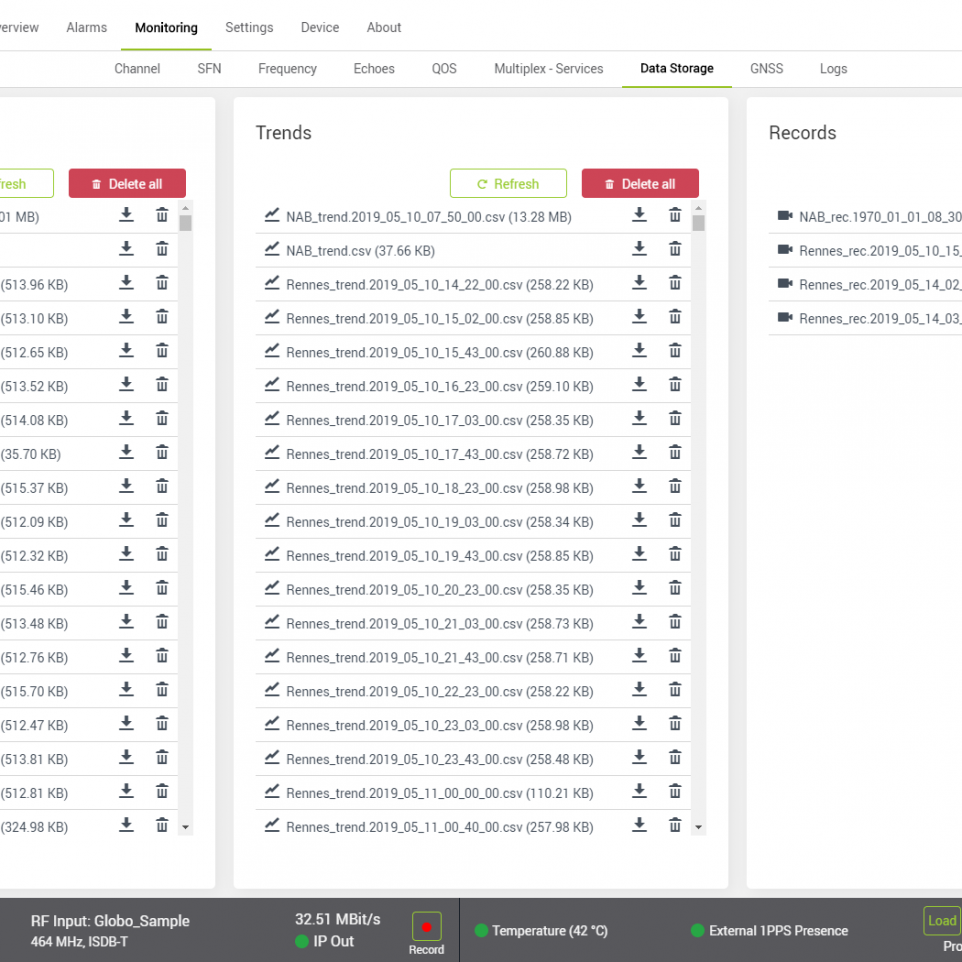Image resolution: width=962 pixels, height=962 pixels.
Task: Click video icon of NAB_rec.1970 record
Action: tap(784, 216)
